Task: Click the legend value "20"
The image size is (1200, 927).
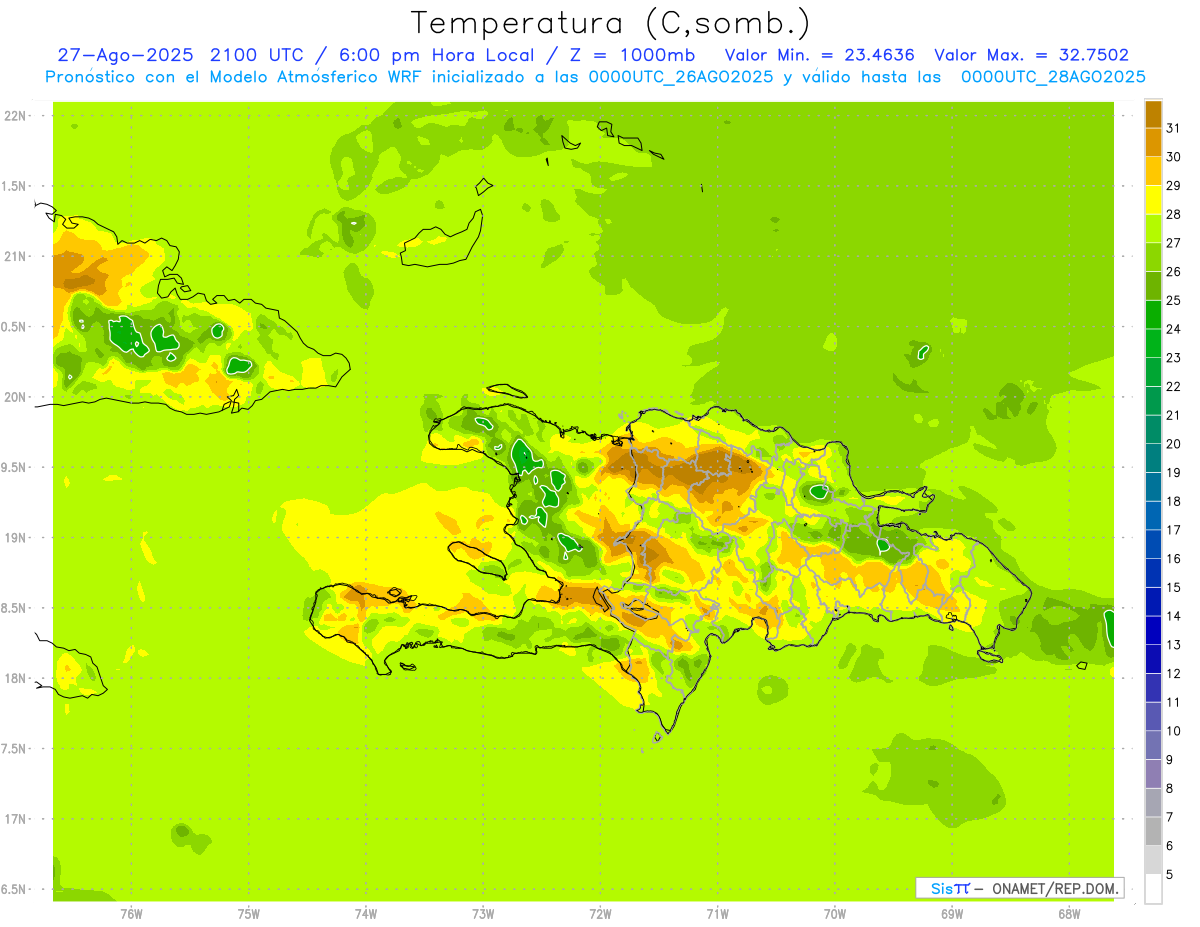Action: click(1174, 444)
